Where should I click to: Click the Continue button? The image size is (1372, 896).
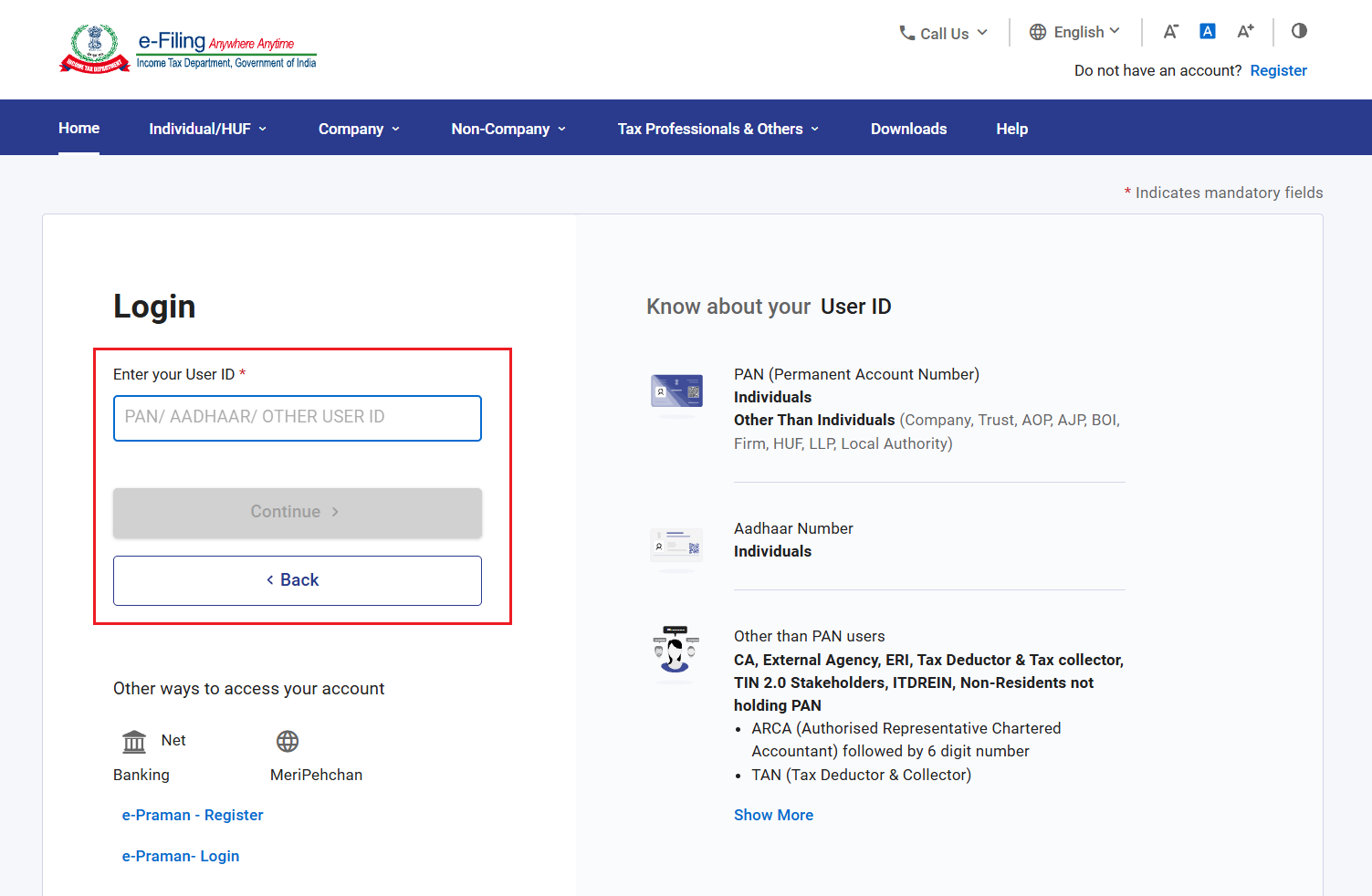298,513
